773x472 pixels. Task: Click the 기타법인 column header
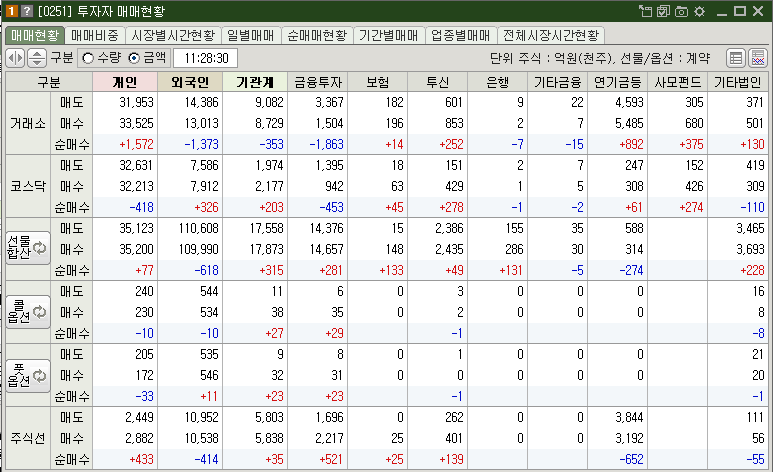738,82
